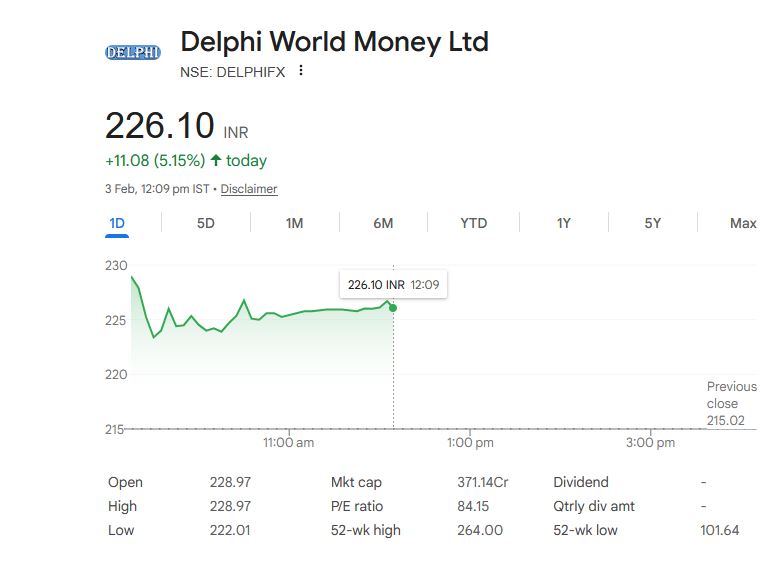The height and width of the screenshot is (580, 773).
Task: Click the green dot chart marker
Action: [x=393, y=307]
